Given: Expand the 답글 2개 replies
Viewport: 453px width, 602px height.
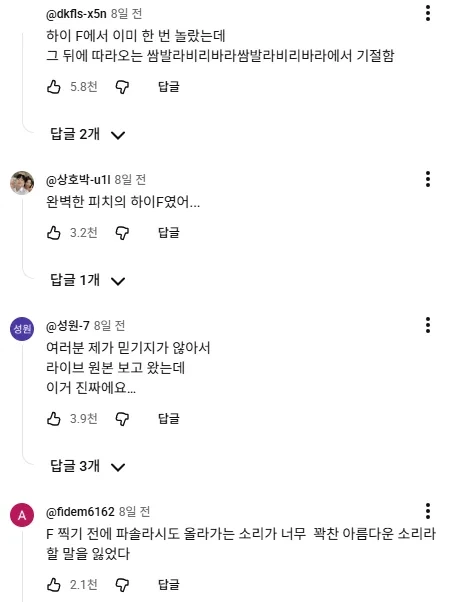Looking at the screenshot, I should 88,134.
